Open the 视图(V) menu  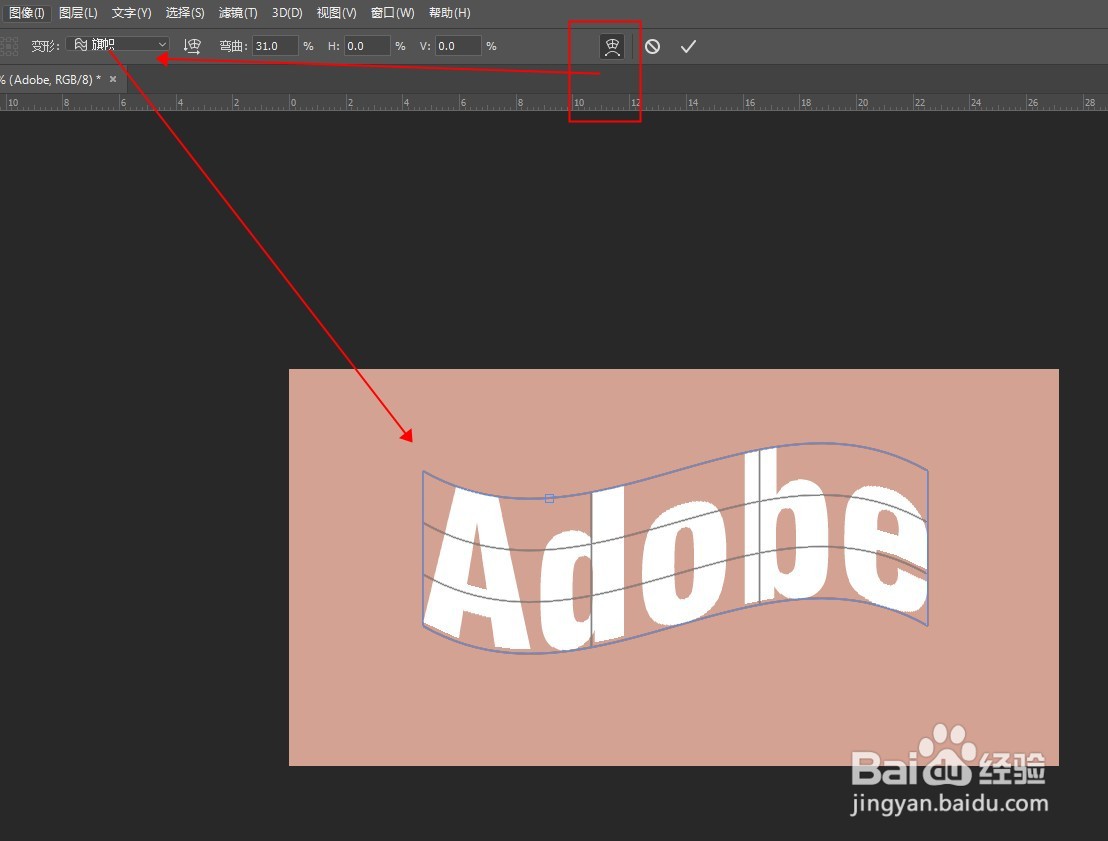pos(336,13)
